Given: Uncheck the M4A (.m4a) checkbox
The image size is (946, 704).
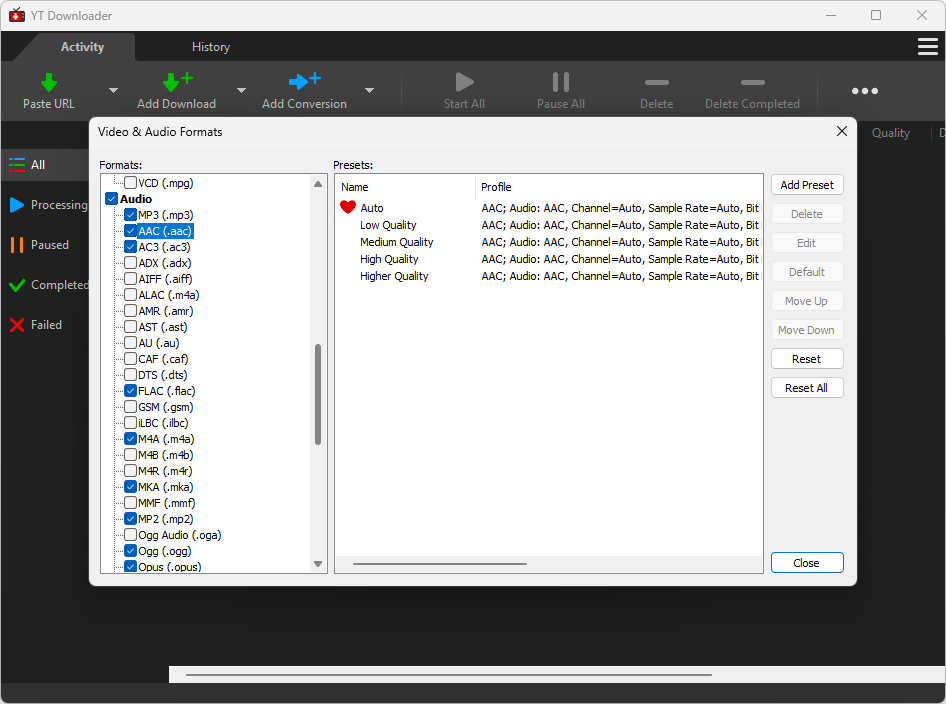Looking at the screenshot, I should click(x=130, y=439).
